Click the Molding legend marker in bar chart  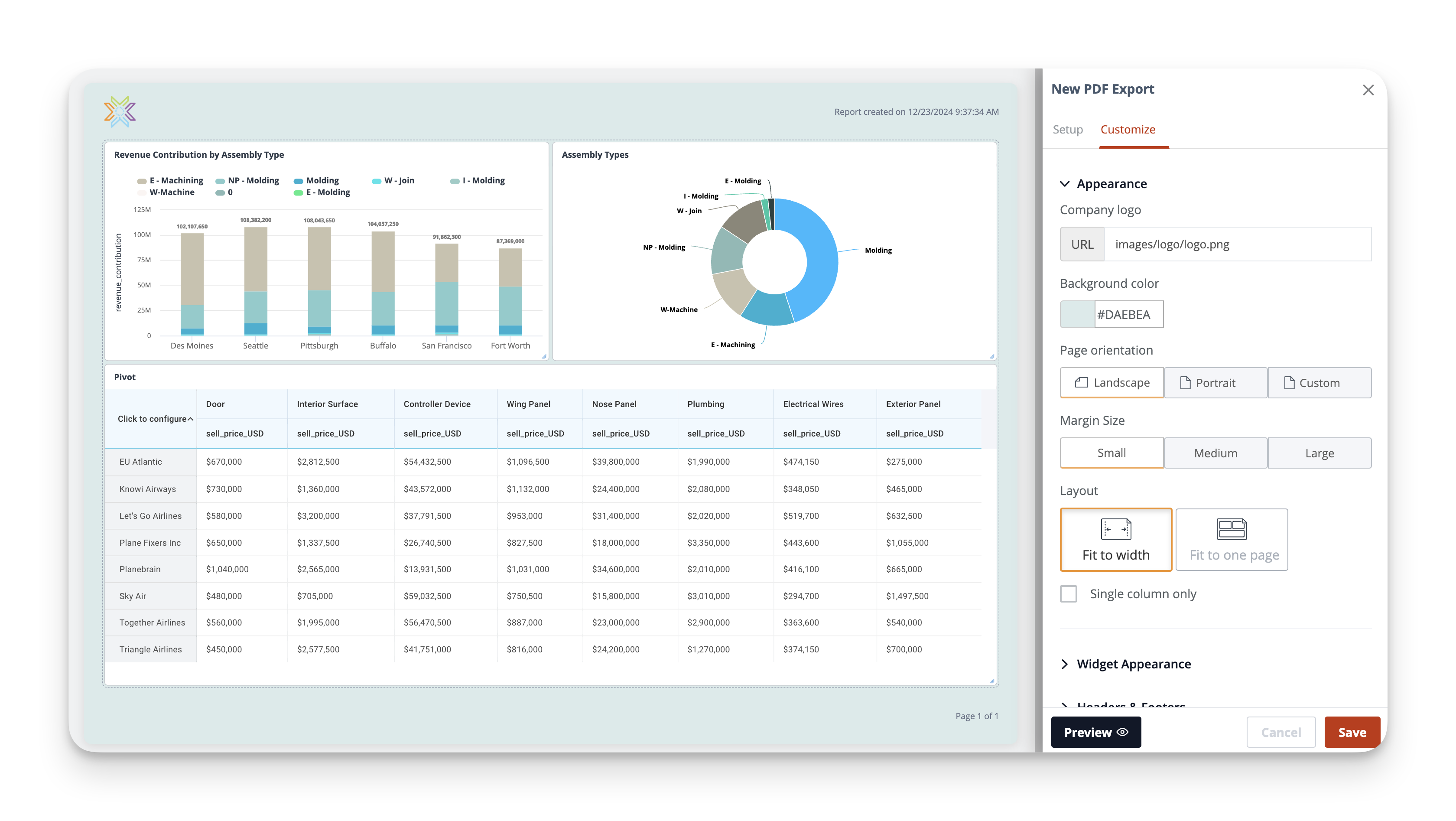point(299,181)
